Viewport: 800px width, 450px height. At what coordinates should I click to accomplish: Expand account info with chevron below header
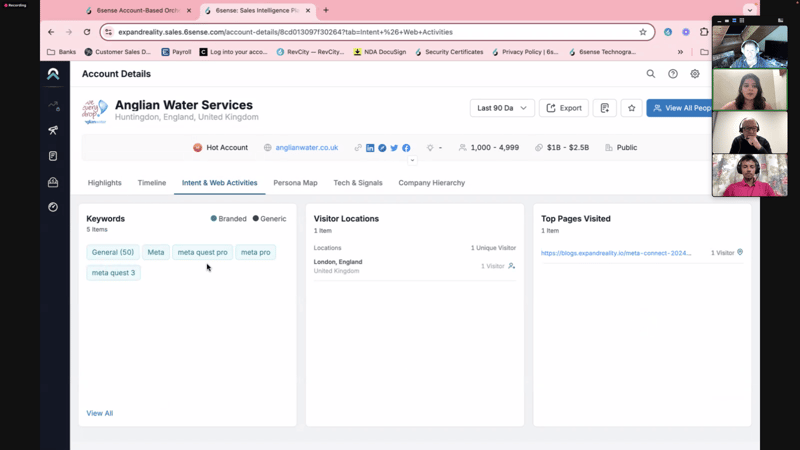tap(412, 160)
